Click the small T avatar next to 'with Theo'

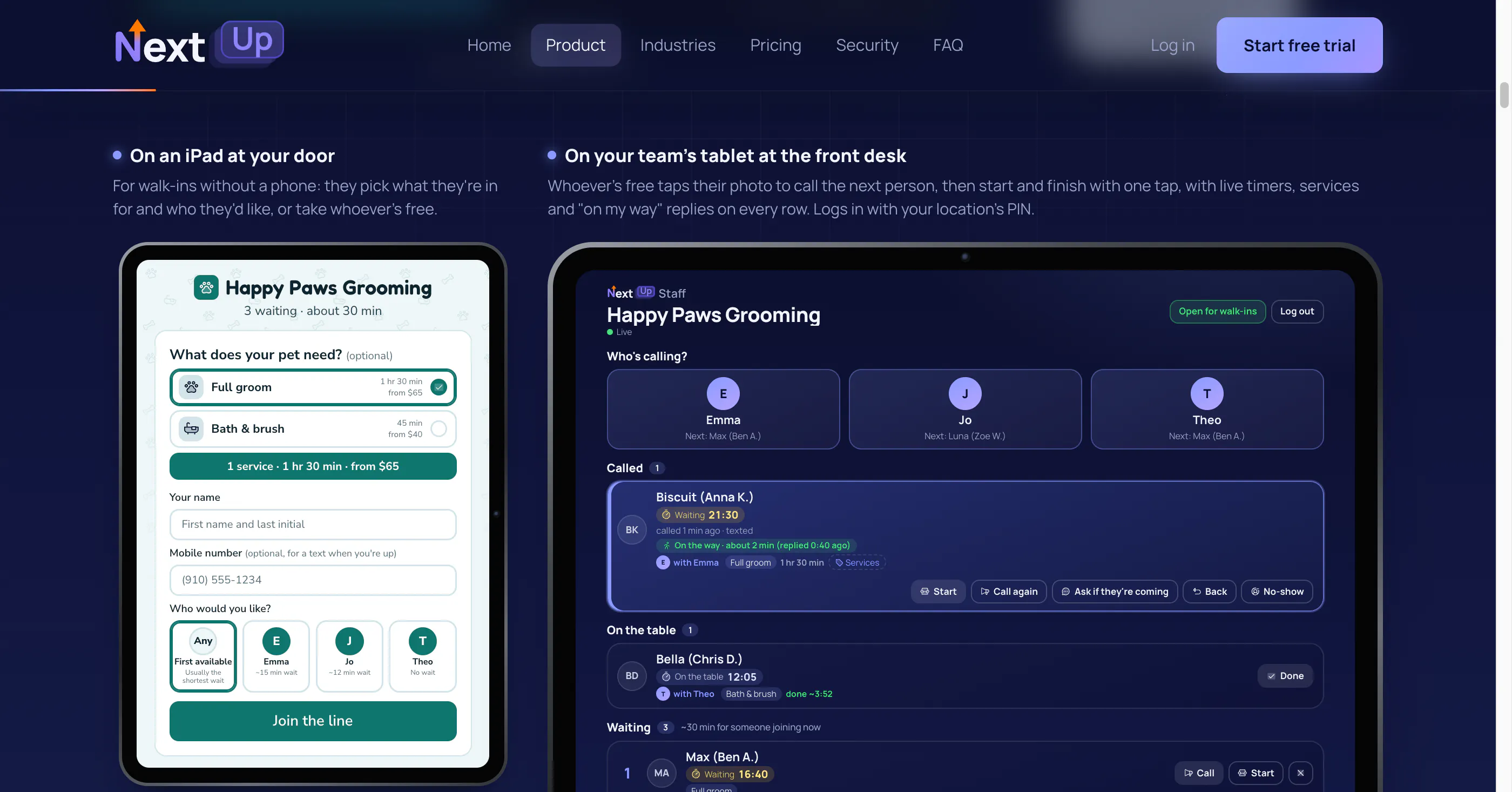pyautogui.click(x=663, y=694)
